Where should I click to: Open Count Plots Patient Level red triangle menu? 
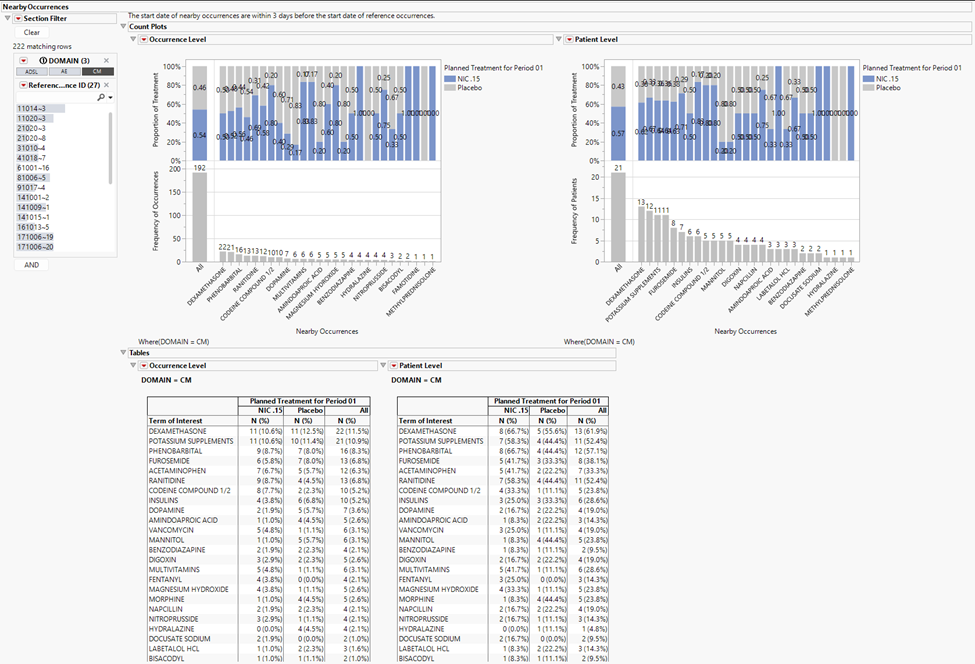570,39
